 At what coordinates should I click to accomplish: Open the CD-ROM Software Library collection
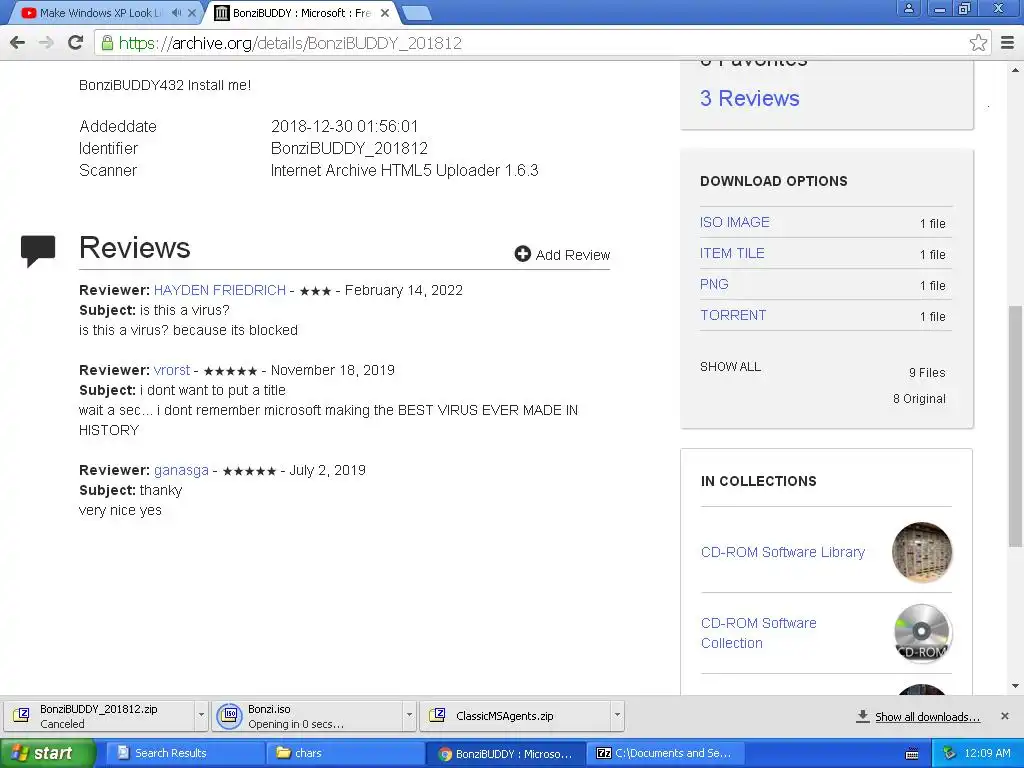783,552
